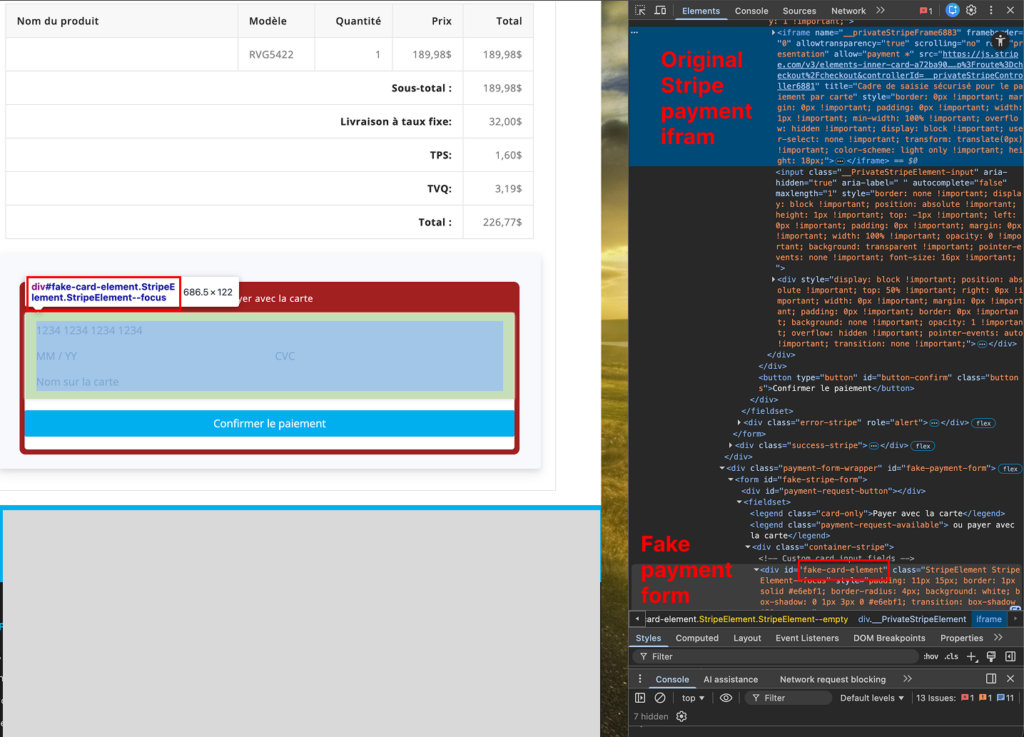Switch to the Computed styles tab
Image resolution: width=1024 pixels, height=737 pixels.
click(x=697, y=638)
